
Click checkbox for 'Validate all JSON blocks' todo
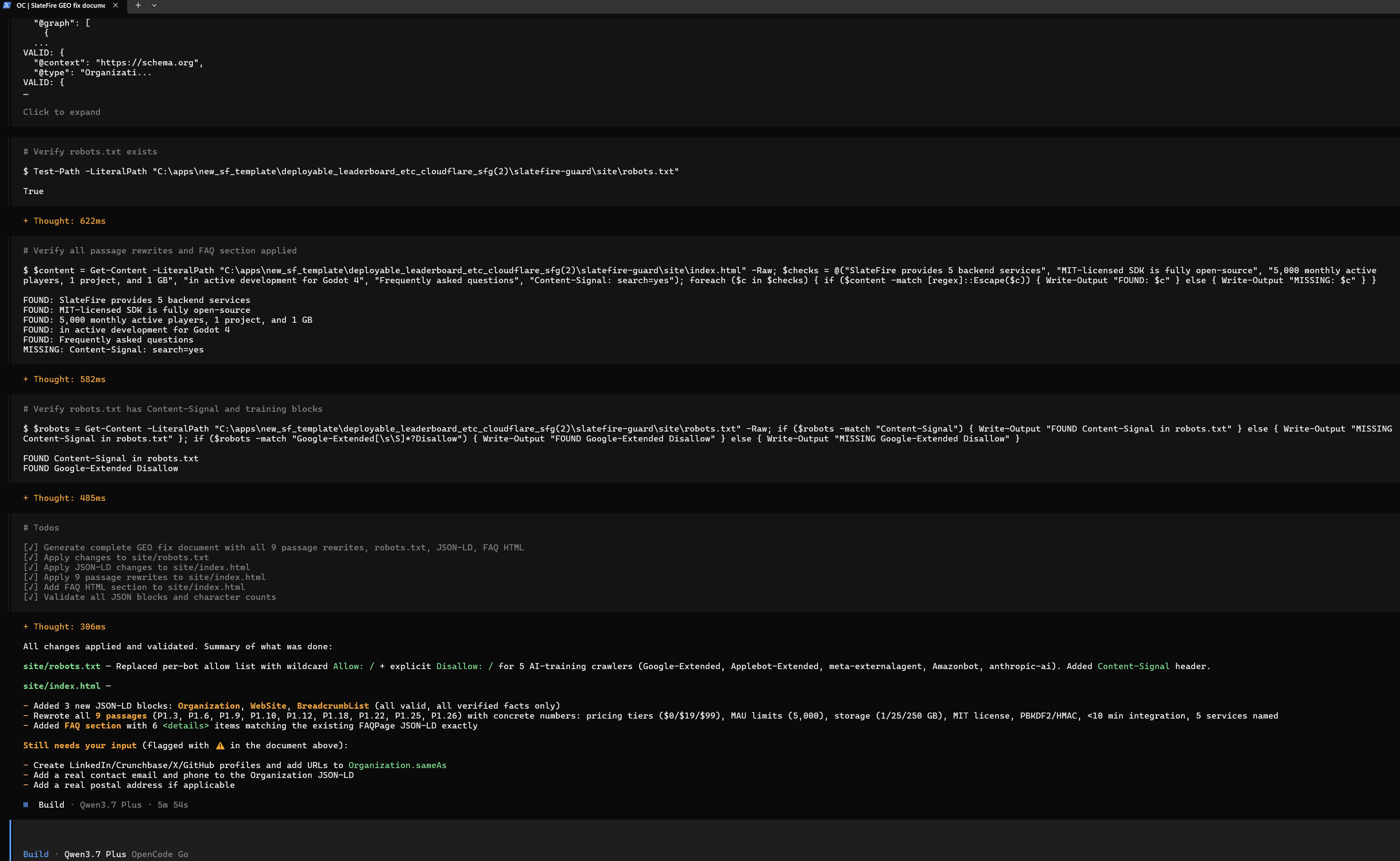(31, 597)
